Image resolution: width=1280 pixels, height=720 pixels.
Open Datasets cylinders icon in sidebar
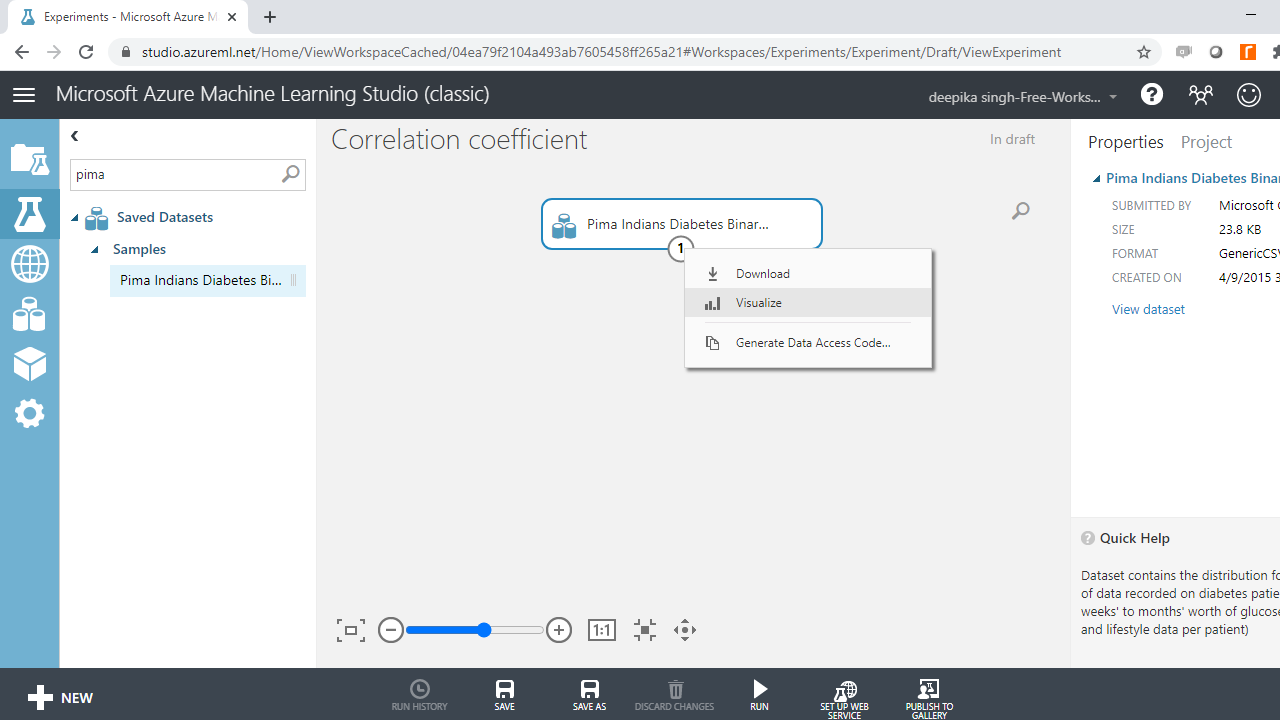[29, 314]
